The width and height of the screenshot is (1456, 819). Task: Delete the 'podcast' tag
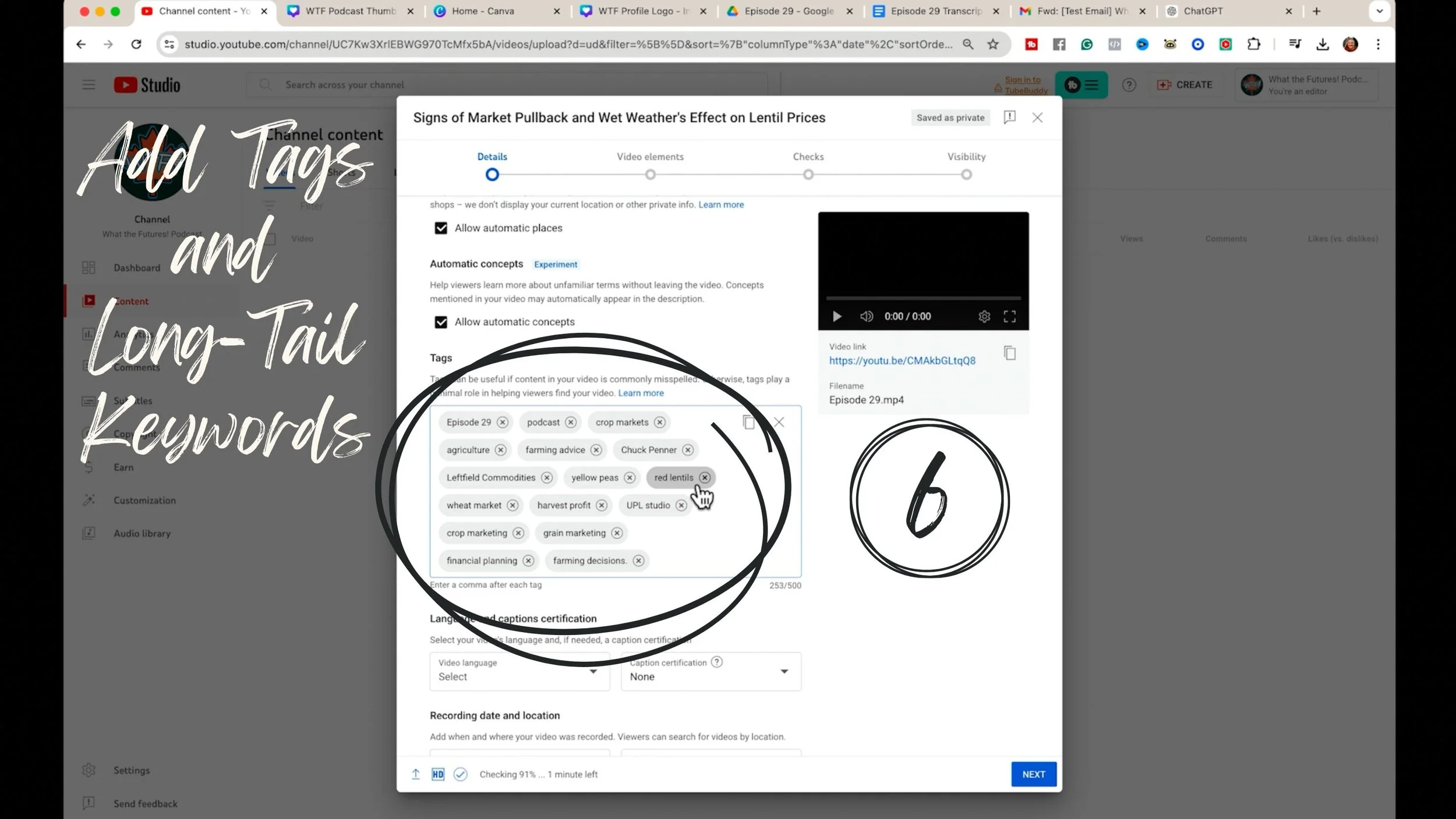pyautogui.click(x=571, y=422)
